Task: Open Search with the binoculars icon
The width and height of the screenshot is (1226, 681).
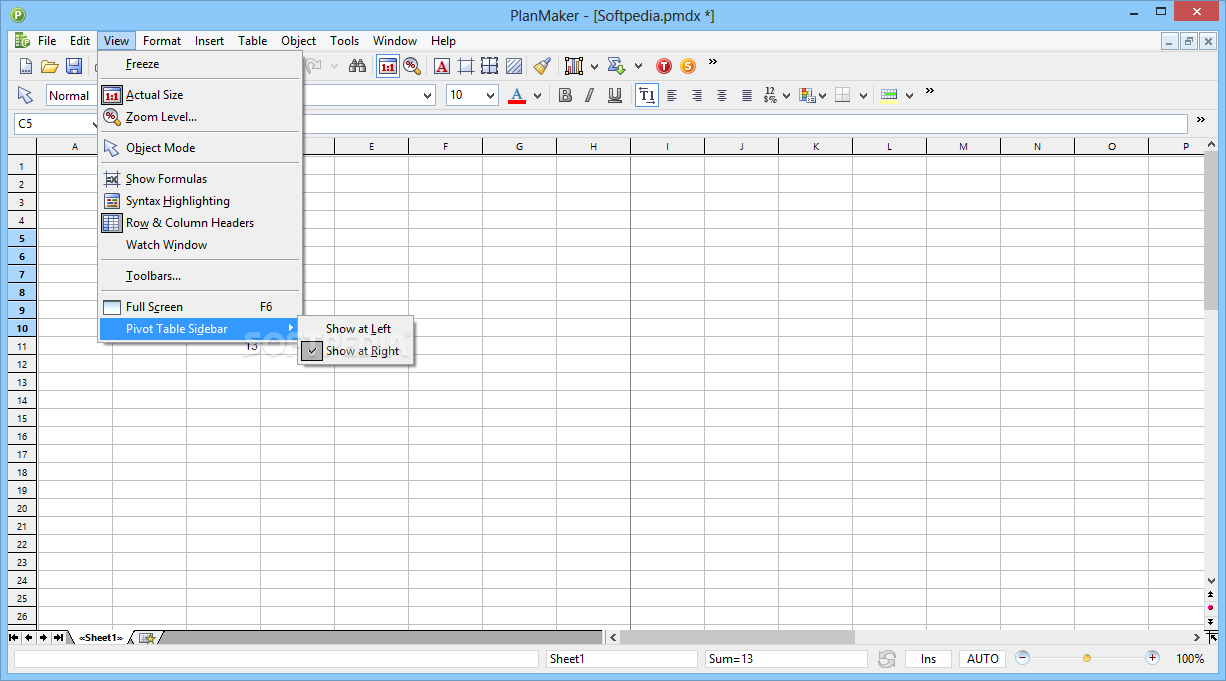Action: point(357,66)
